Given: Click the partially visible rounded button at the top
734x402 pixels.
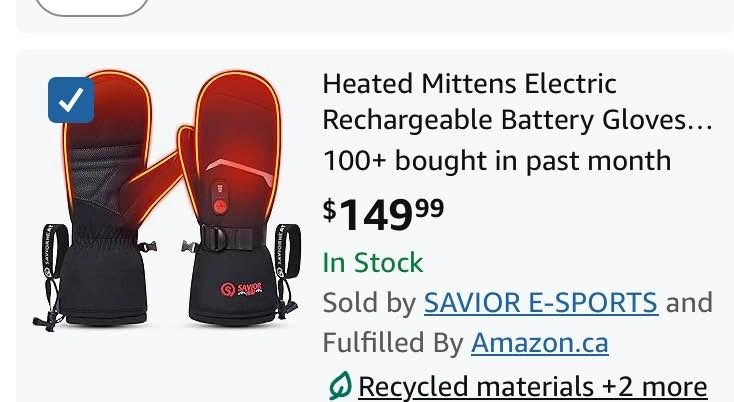Looking at the screenshot, I should pyautogui.click(x=91, y=7).
